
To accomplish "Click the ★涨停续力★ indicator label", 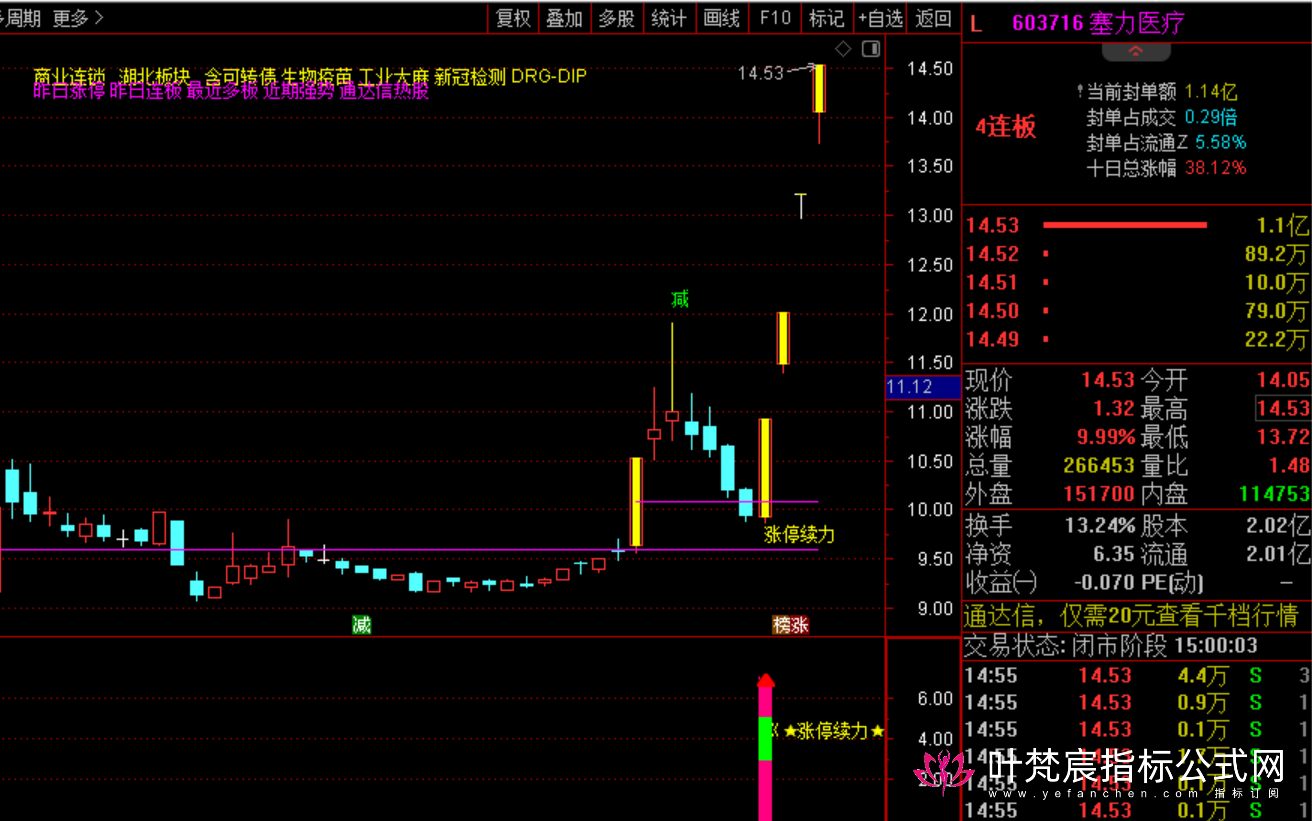I will click(x=834, y=731).
